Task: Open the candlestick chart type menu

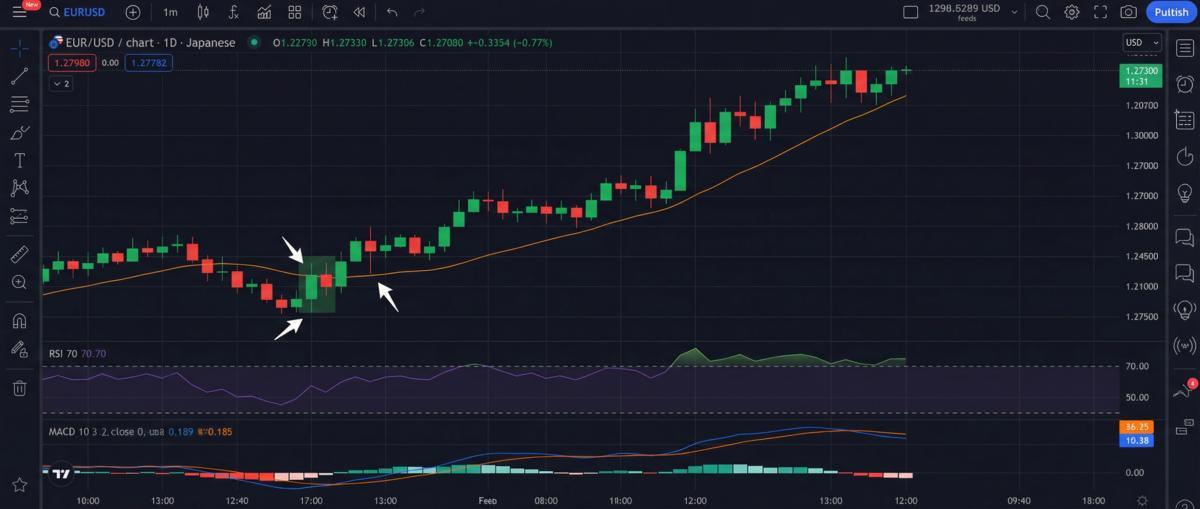Action: click(204, 12)
